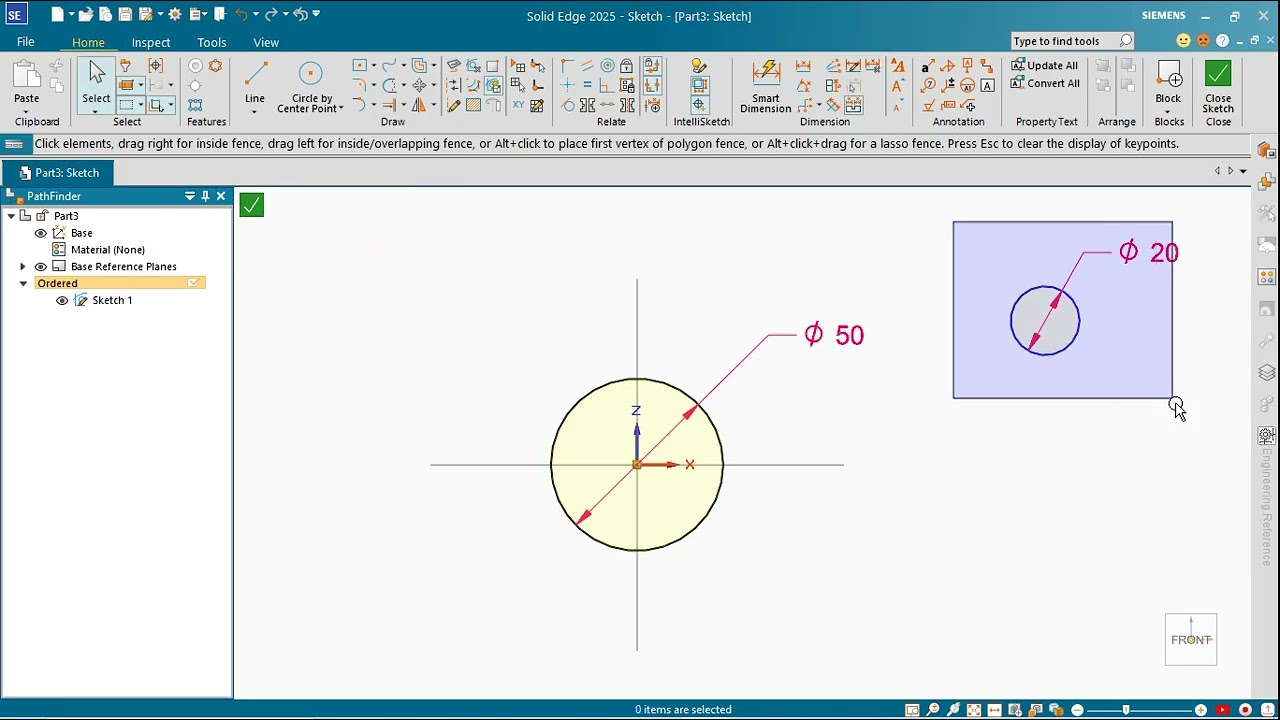Viewport: 1280px width, 720px height.
Task: Switch to the Inspect tab
Action: tap(151, 42)
